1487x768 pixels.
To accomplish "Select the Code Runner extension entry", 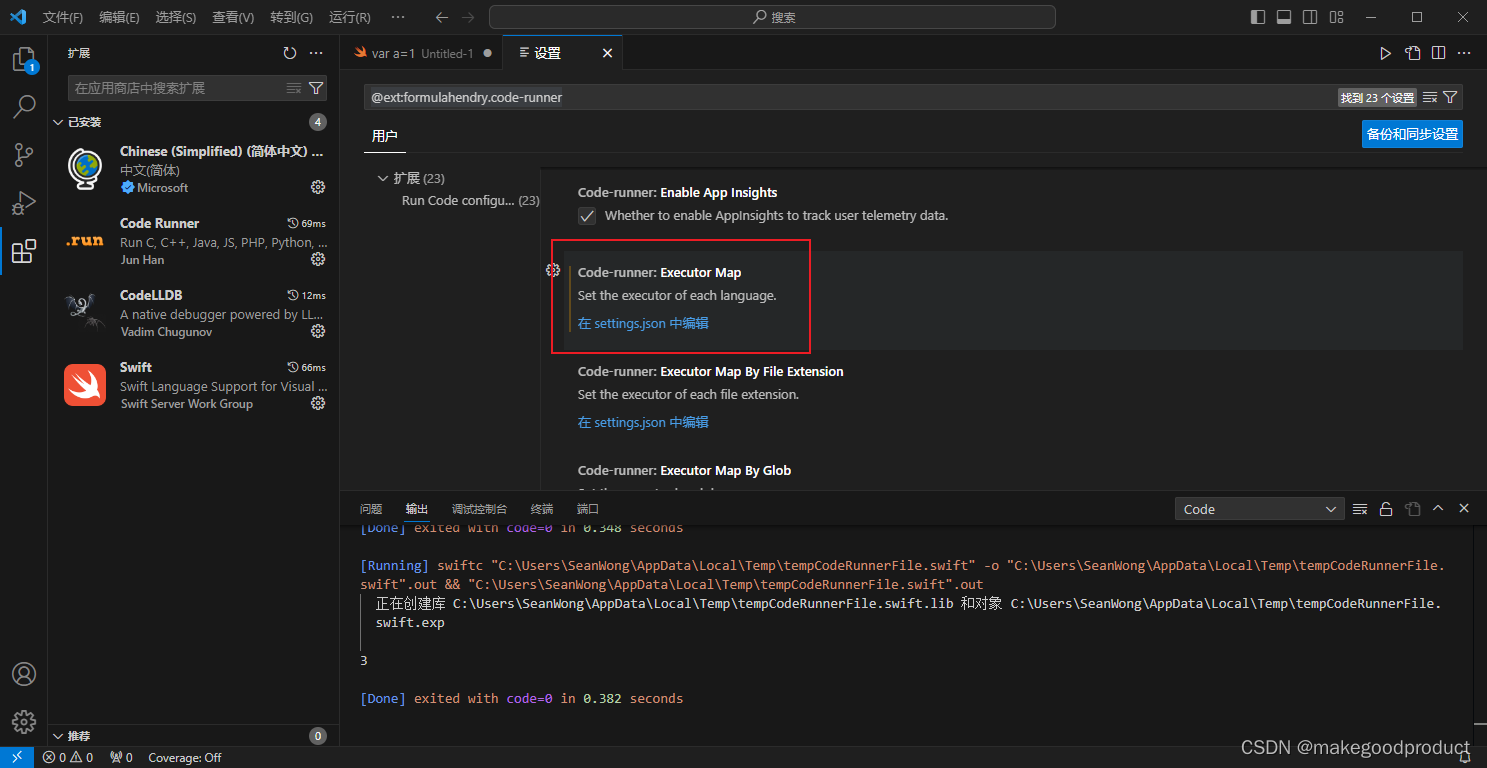I will click(194, 241).
